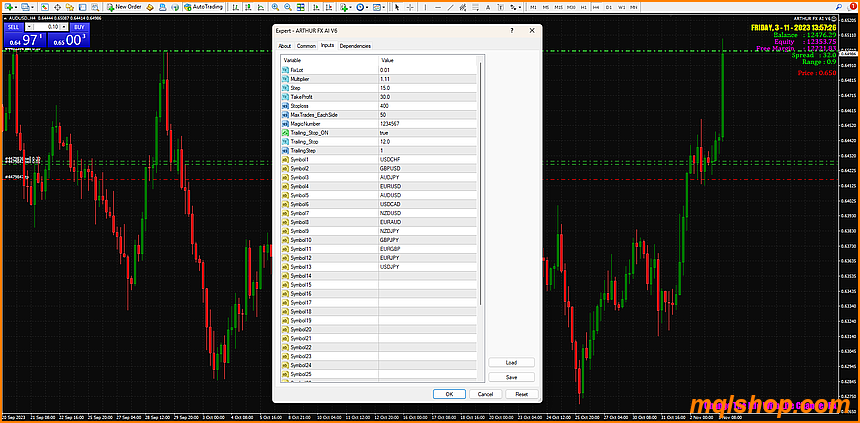860x423 pixels.
Task: Select the trendline drawing tool
Action: tap(450, 7)
